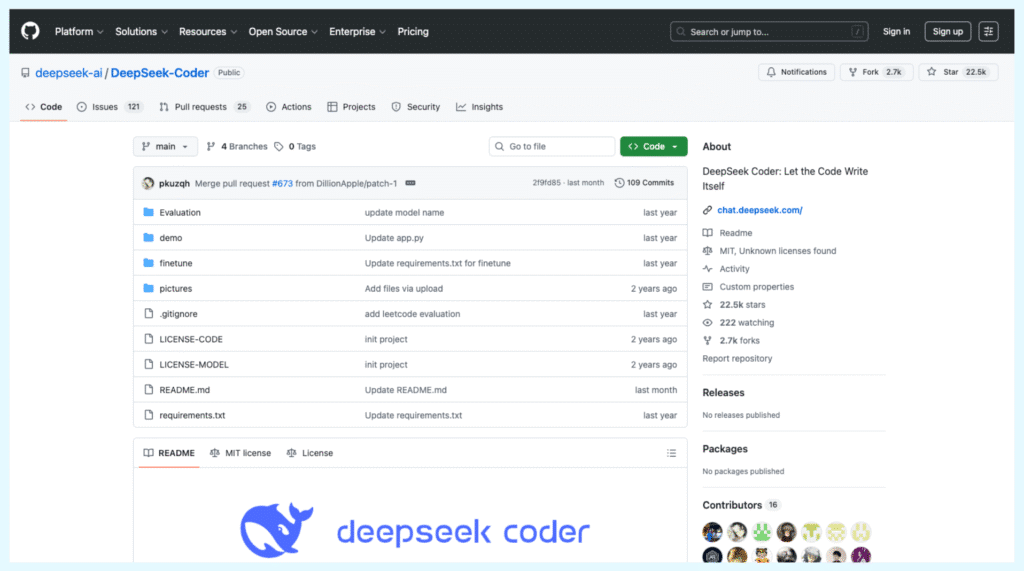Switch to the Actions tab
The height and width of the screenshot is (571, 1024).
click(289, 106)
